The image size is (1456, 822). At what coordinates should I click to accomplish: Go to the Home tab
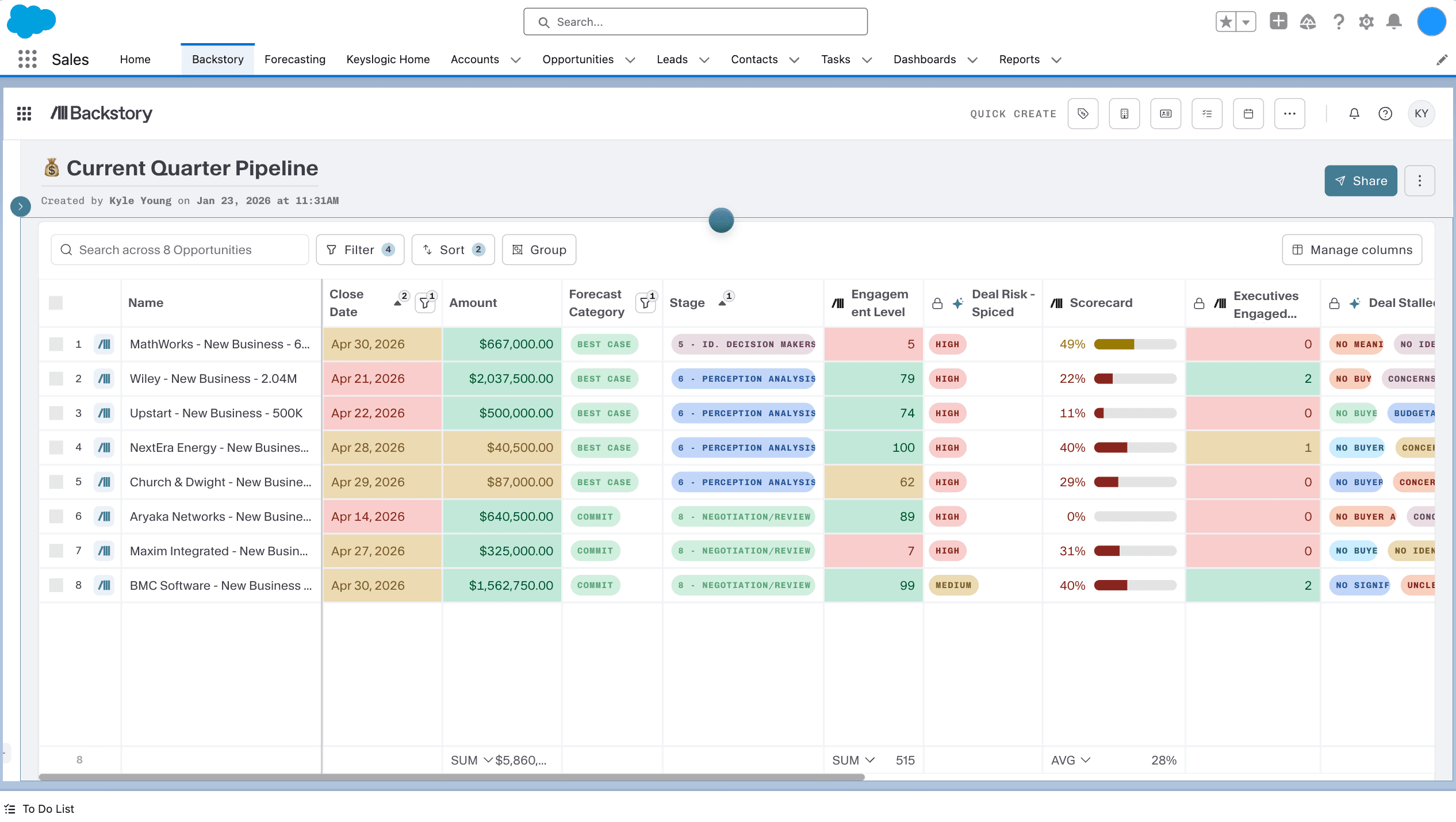(135, 59)
